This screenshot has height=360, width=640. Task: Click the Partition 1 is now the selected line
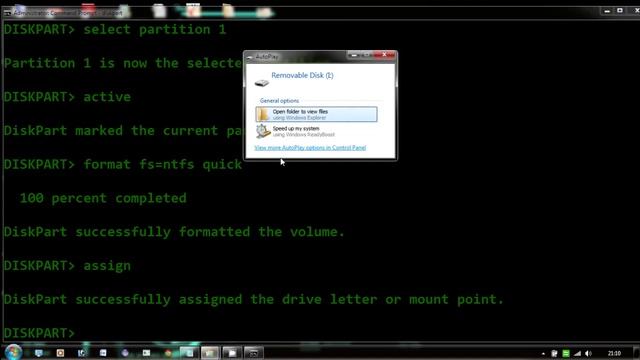122,63
